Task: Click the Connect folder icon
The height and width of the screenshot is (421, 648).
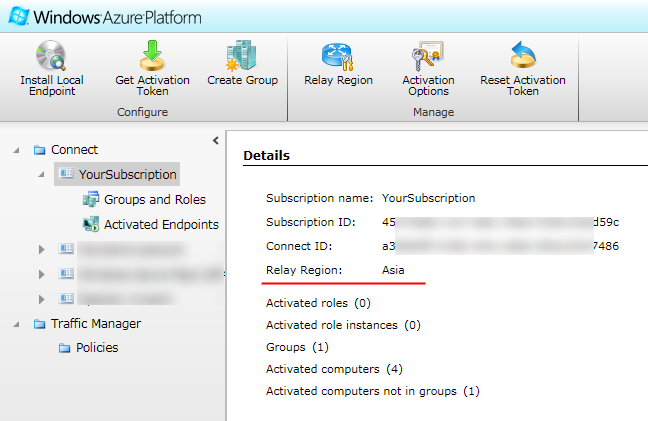Action: pyautogui.click(x=40, y=150)
